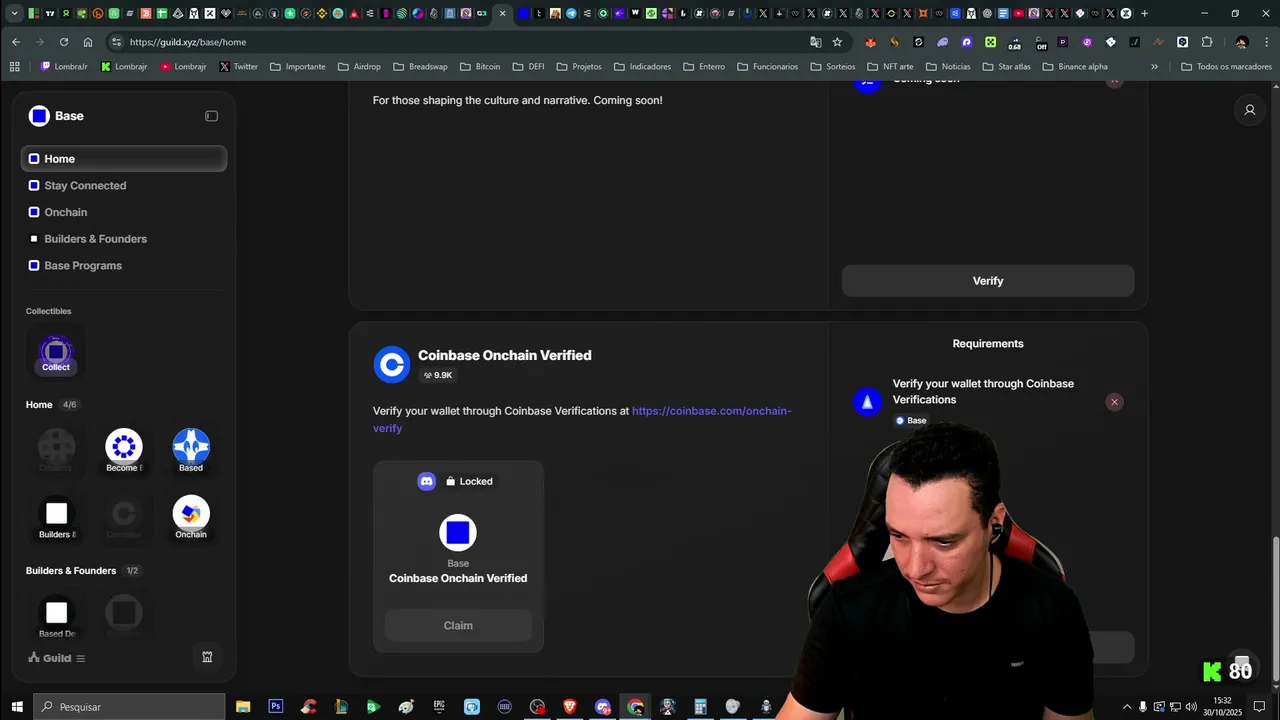Image resolution: width=1280 pixels, height=720 pixels.
Task: Click the Base chain tag under requirement
Action: click(x=911, y=421)
